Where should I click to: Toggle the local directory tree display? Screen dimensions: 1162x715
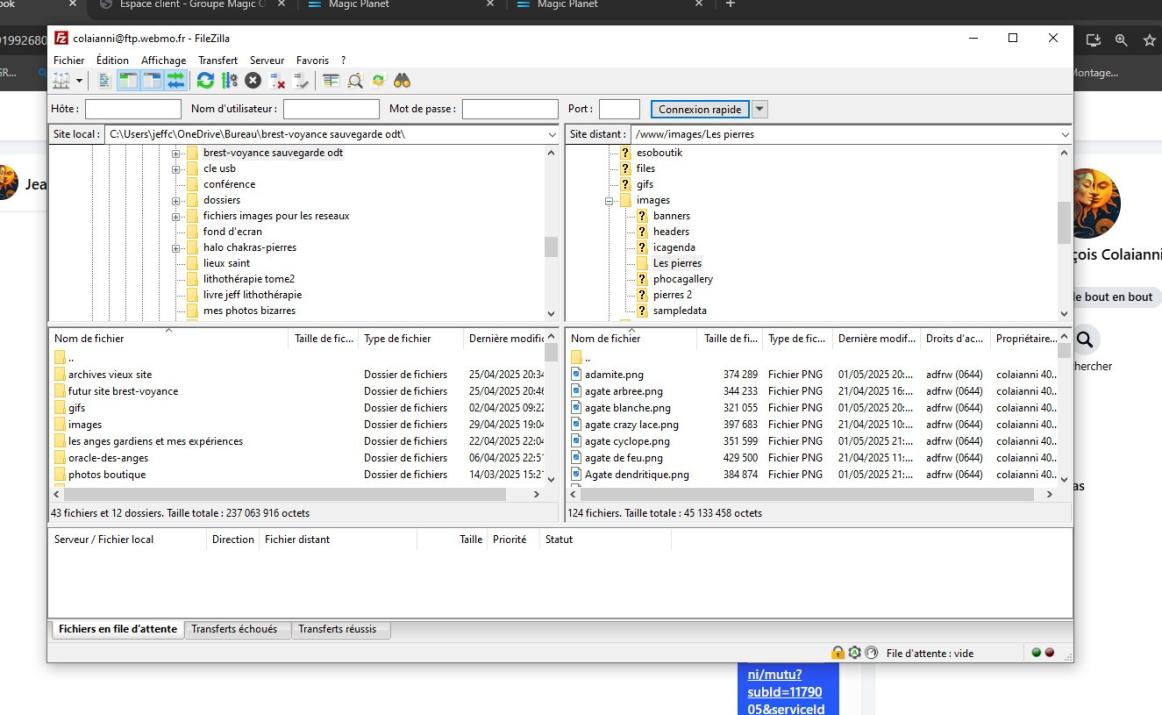(128, 81)
